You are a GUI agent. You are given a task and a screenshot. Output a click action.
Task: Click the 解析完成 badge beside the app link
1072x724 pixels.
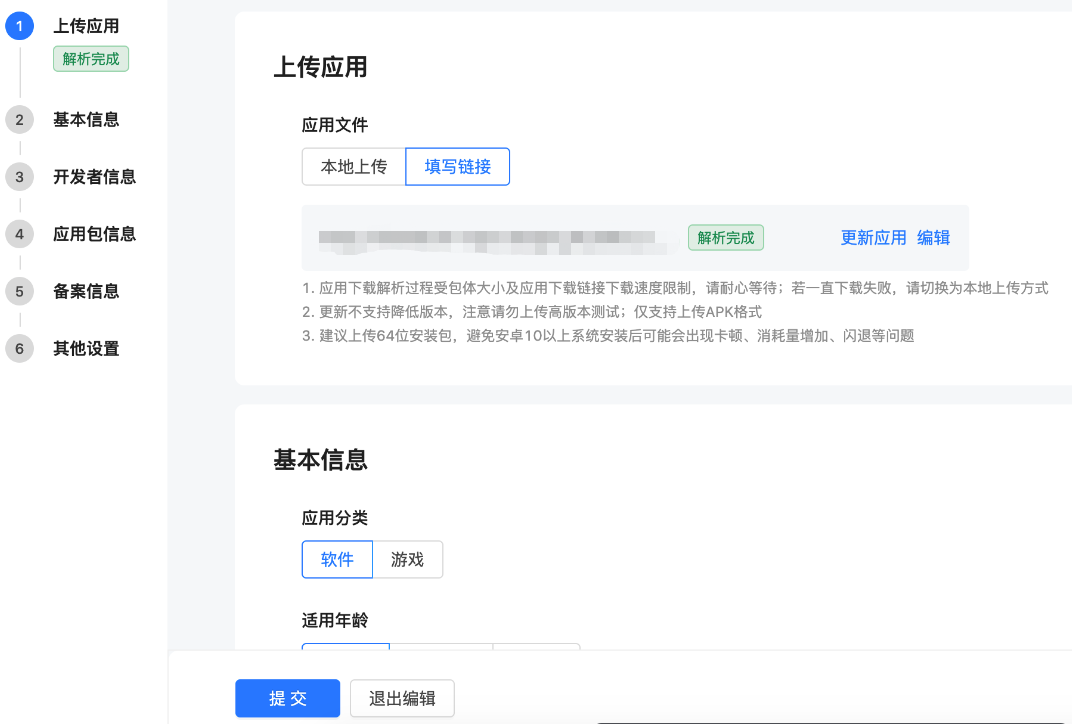[726, 237]
